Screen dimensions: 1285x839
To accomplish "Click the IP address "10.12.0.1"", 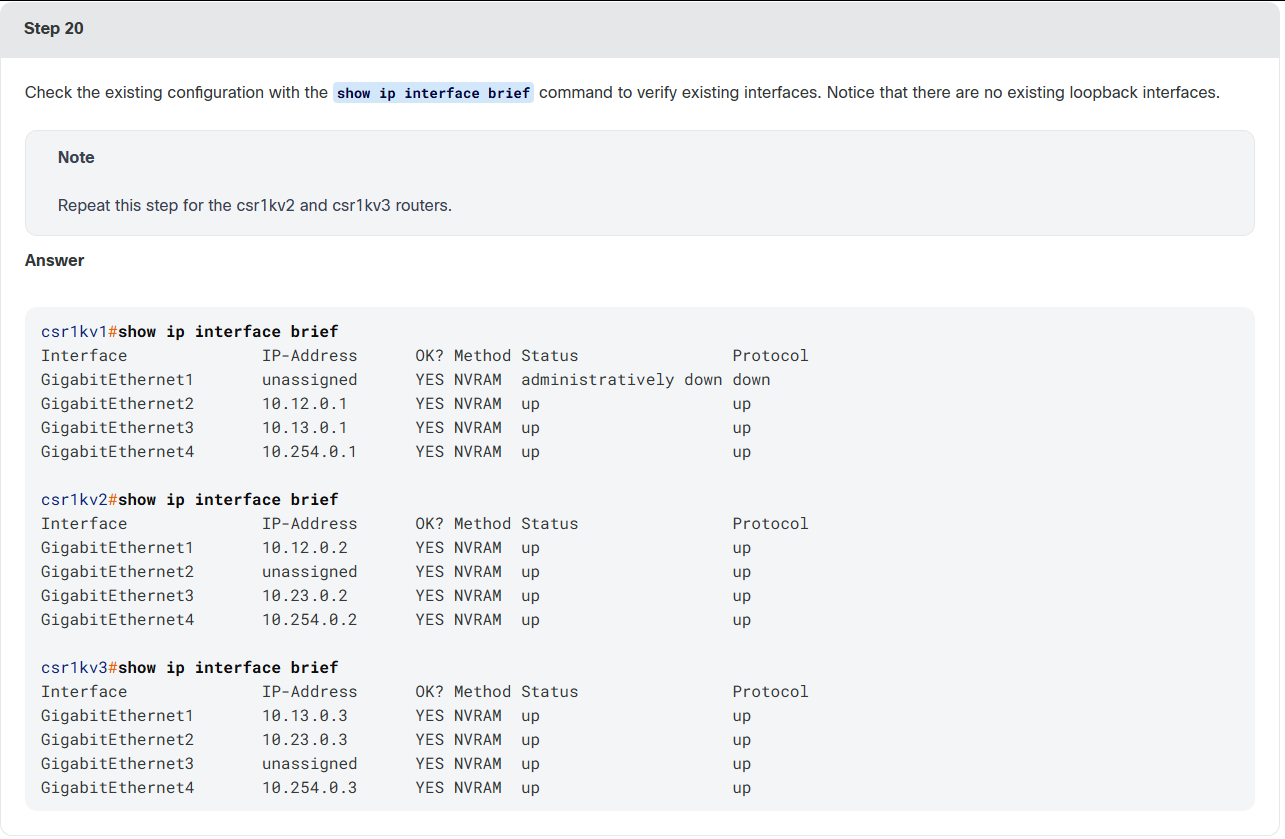I will point(305,404).
